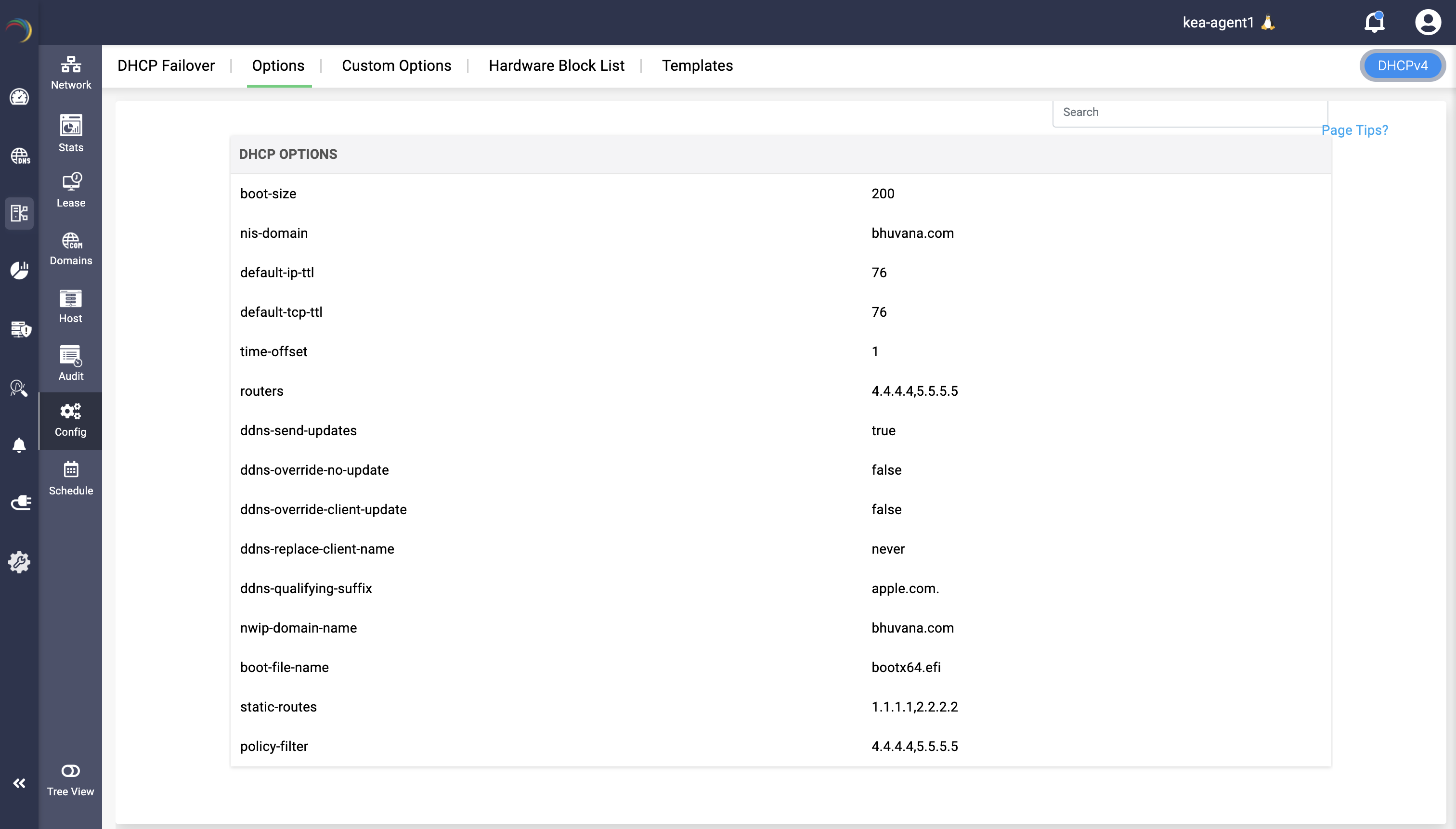
Task: Switch to the Hardware Block List tab
Action: (x=556, y=65)
